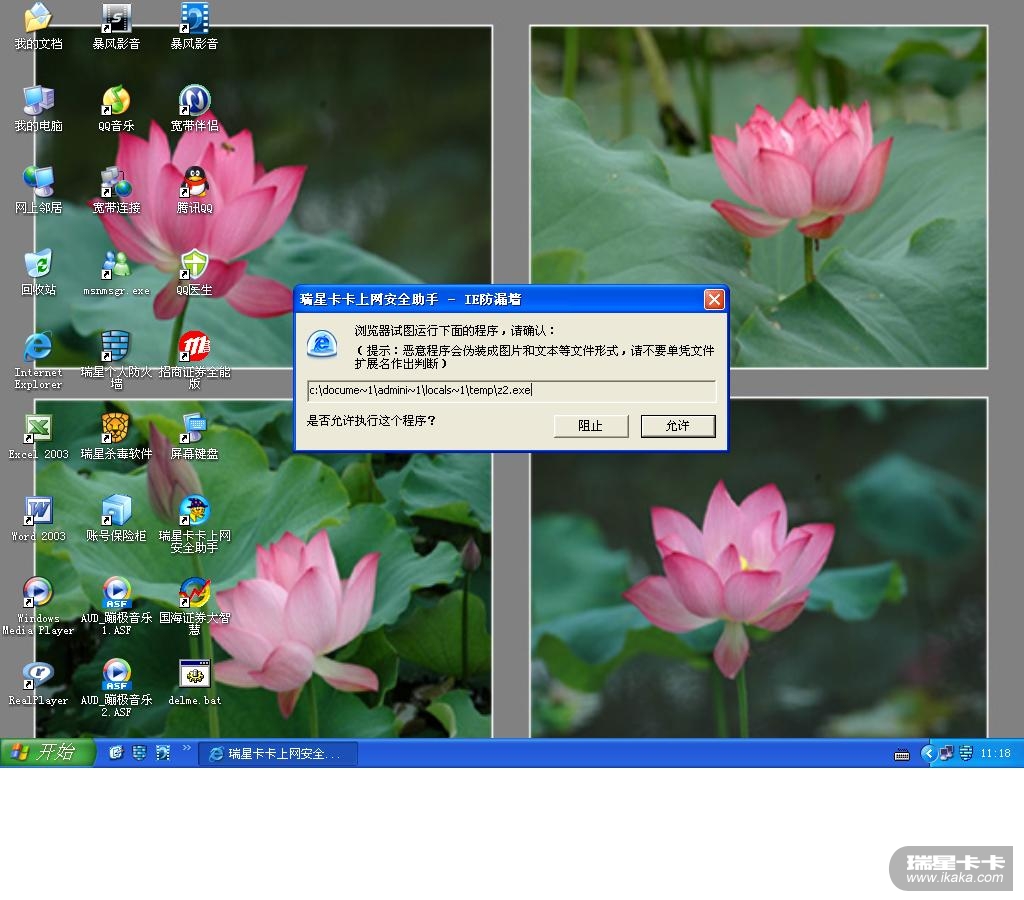Select Word 2003 shortcut
Image resolution: width=1024 pixels, height=900 pixels.
[38, 519]
